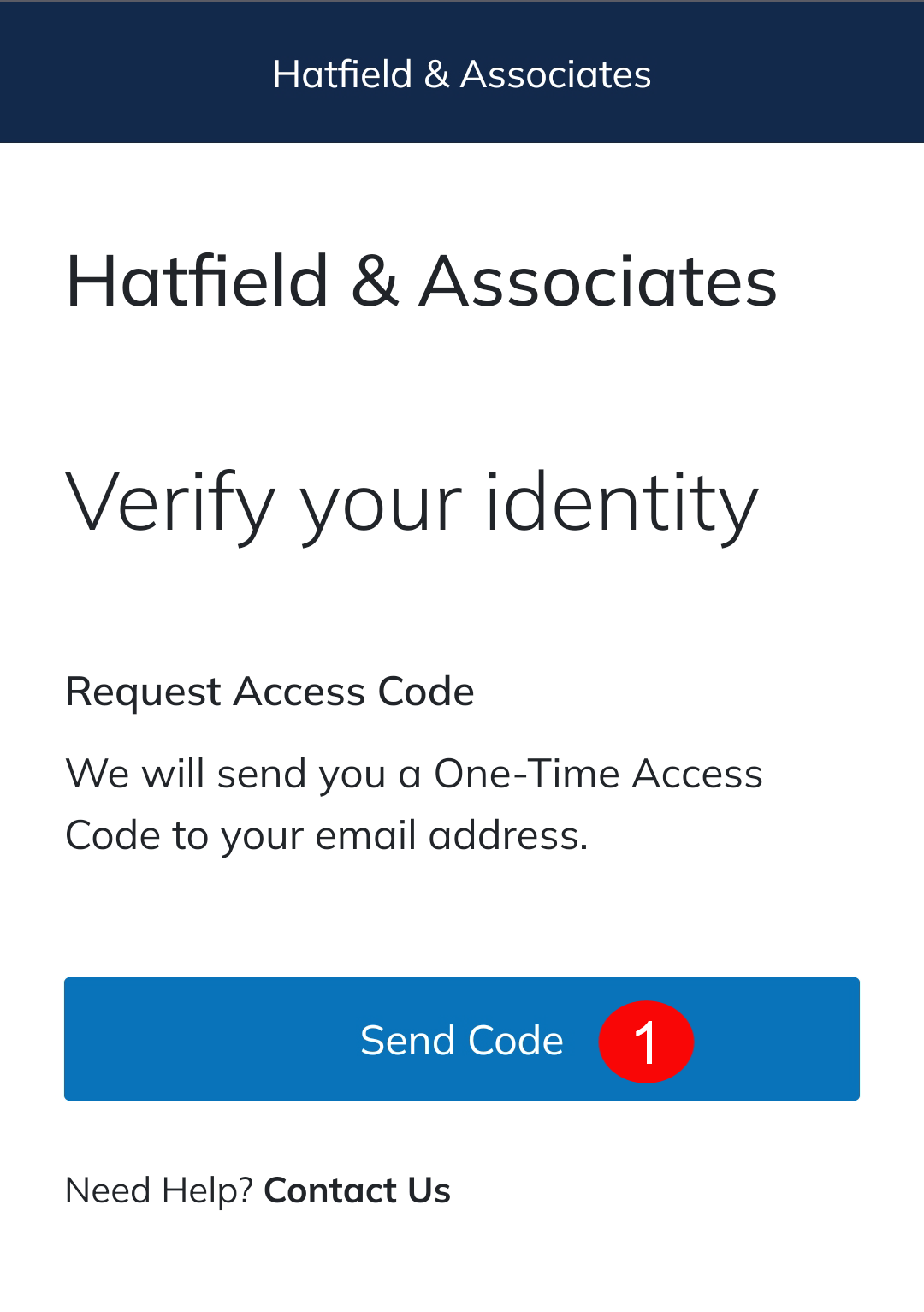
Task: Click the word "Us" in the Contact Us link
Action: click(x=429, y=1190)
